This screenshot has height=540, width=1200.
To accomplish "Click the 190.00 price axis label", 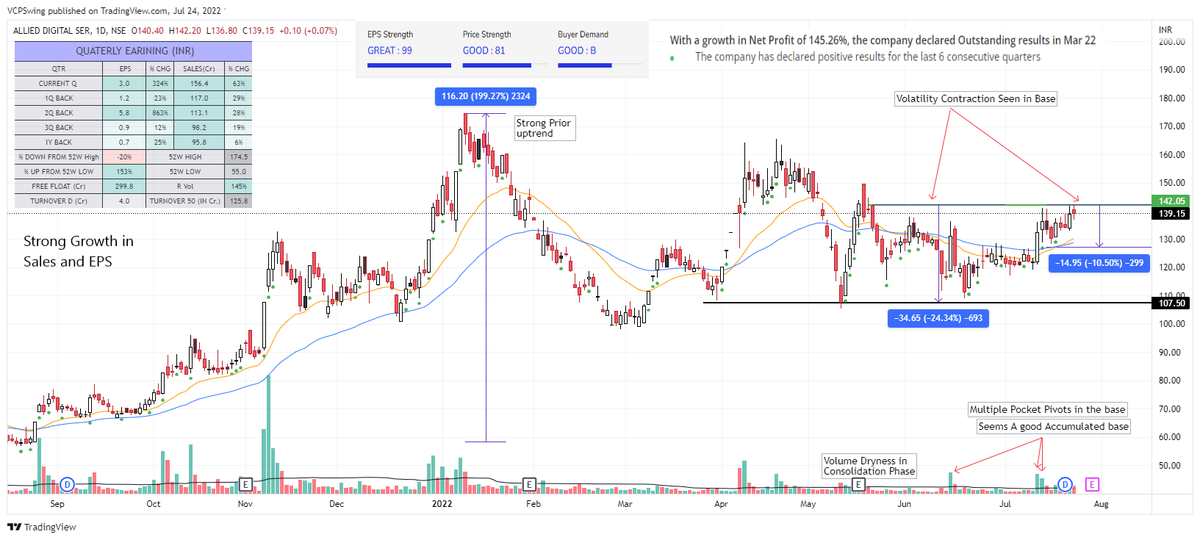I will pyautogui.click(x=1172, y=70).
